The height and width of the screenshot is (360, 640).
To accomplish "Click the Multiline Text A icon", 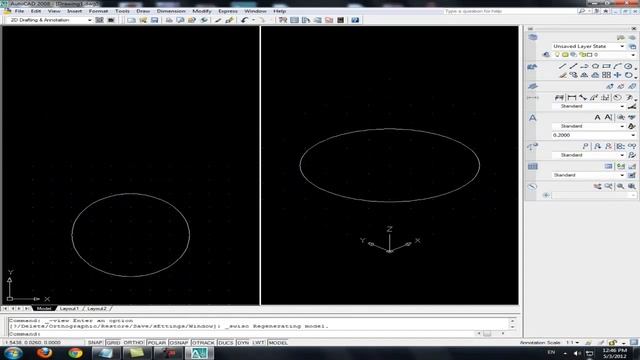I will pos(597,117).
